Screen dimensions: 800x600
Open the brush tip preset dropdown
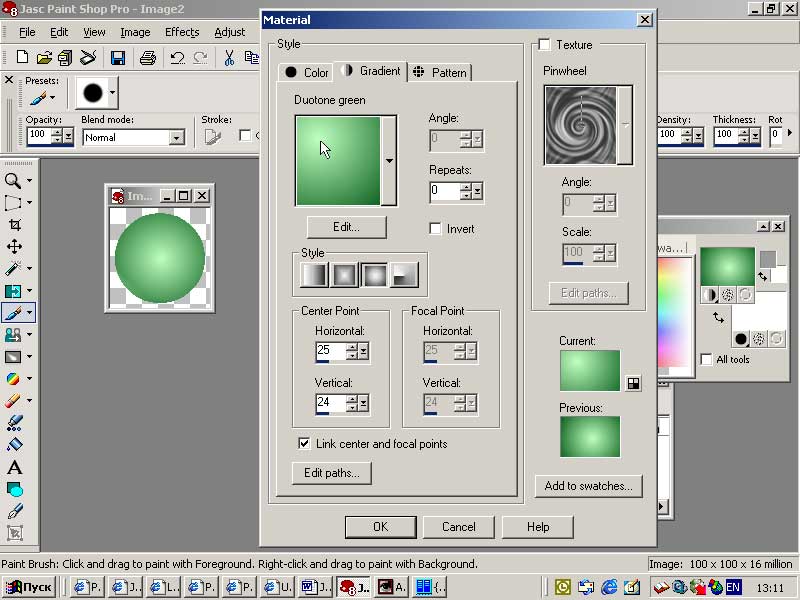pyautogui.click(x=112, y=93)
